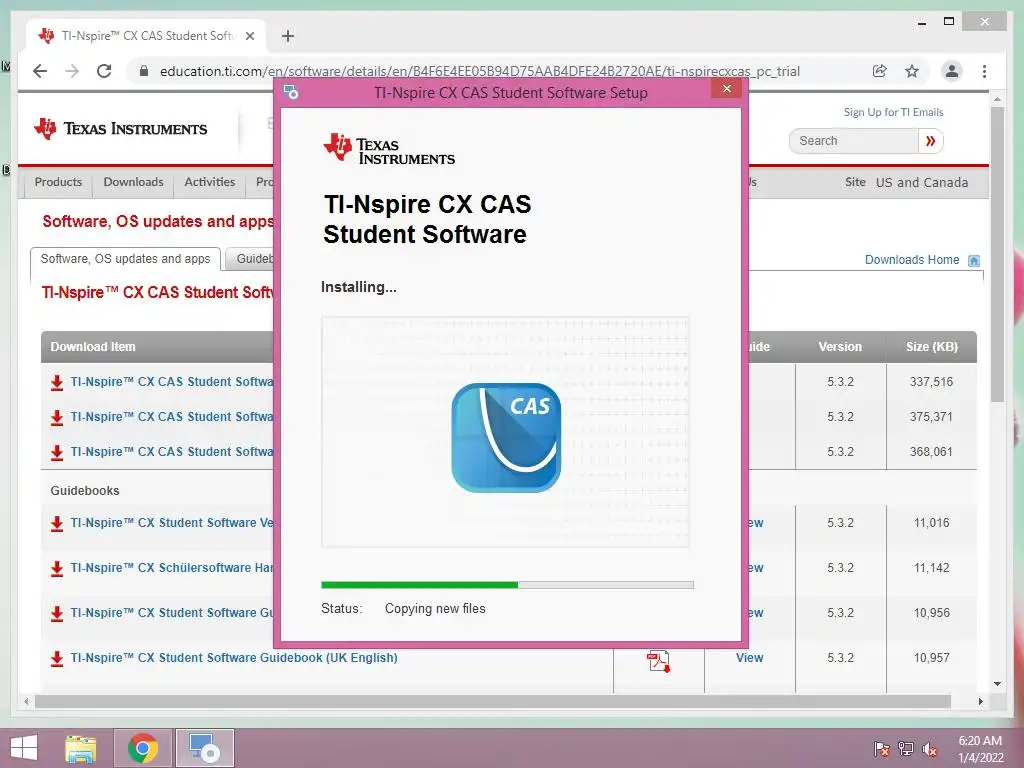The height and width of the screenshot is (768, 1024).
Task: Open Chrome from the taskbar
Action: pos(142,748)
